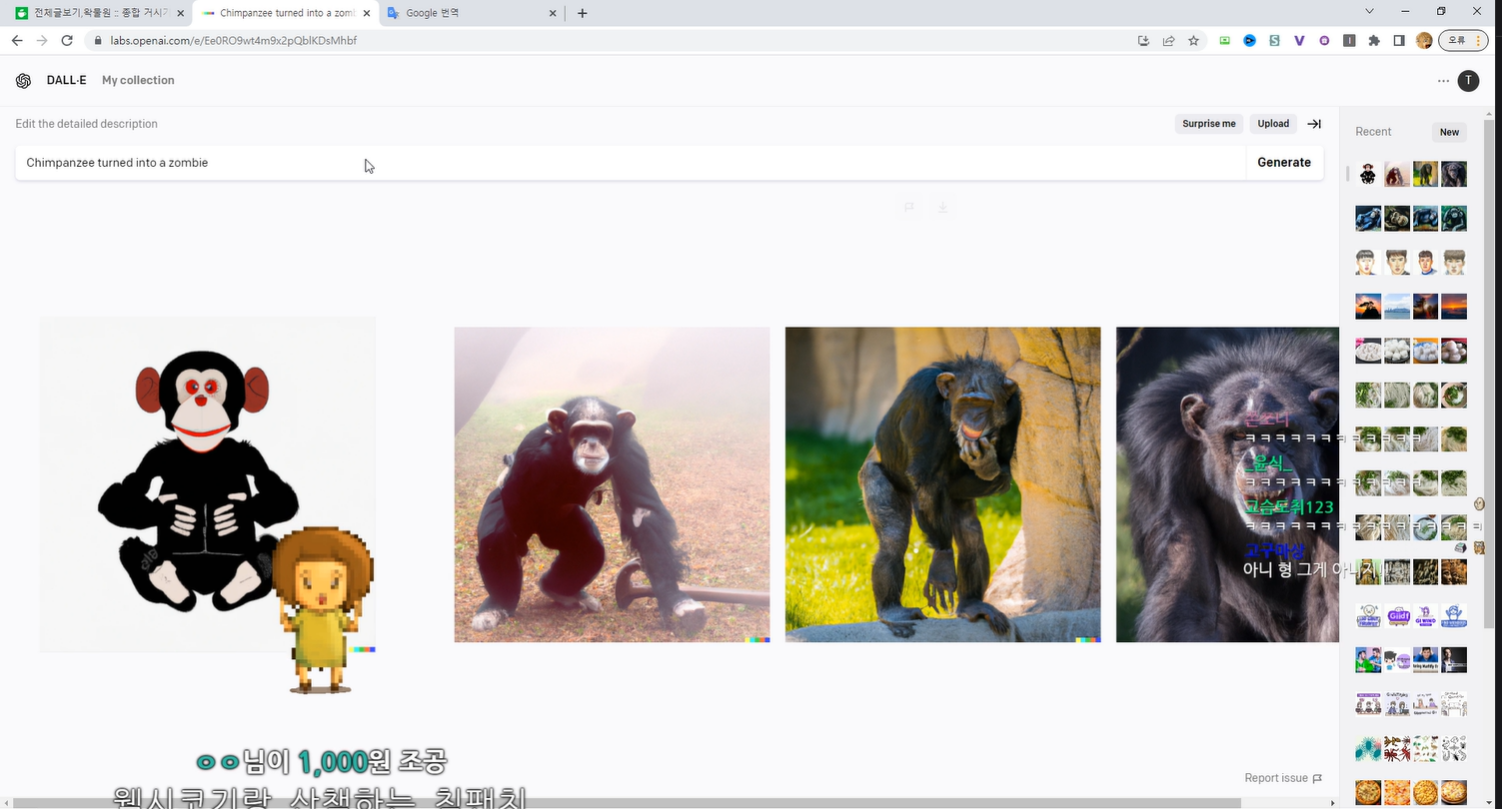Click the Chimpanzee turned into a zombie prompt field
The image size is (1502, 809).
(630, 163)
